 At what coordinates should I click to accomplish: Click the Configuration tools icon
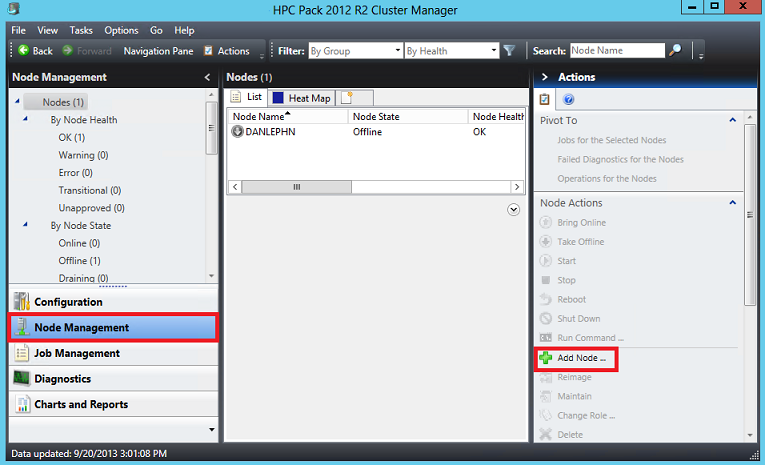[x=21, y=302]
